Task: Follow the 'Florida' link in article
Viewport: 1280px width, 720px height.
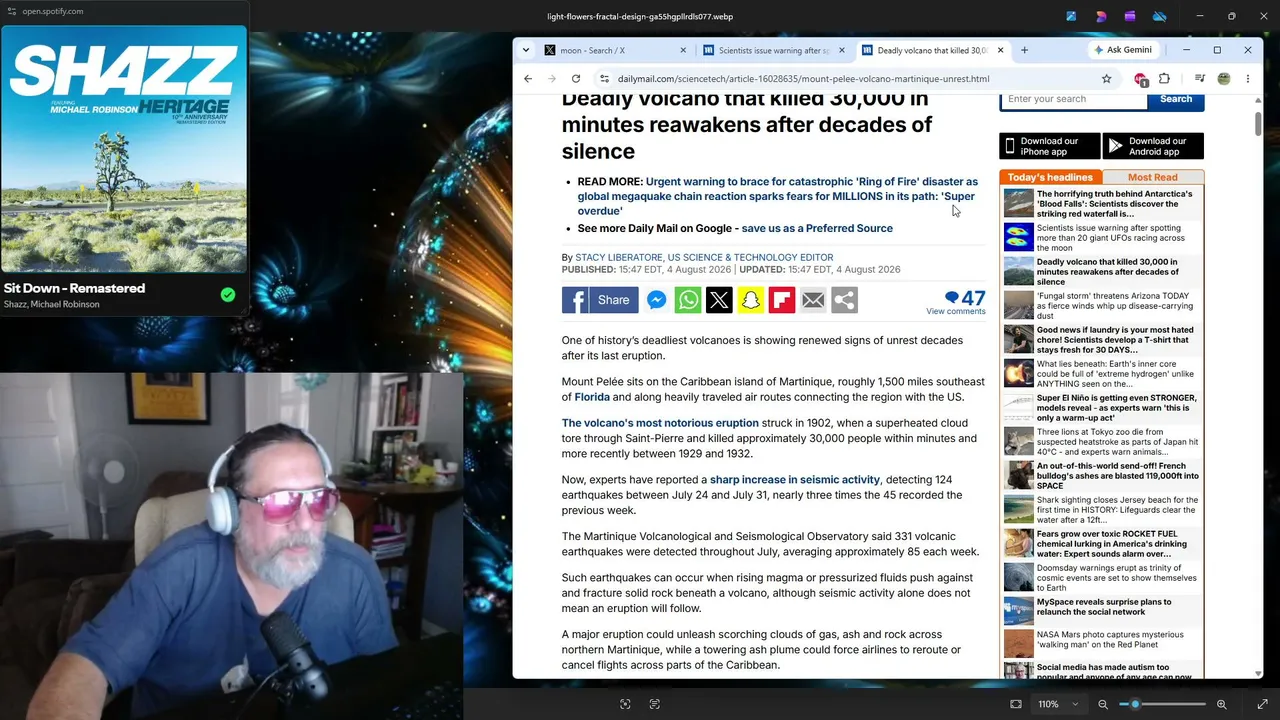Action: pos(592,397)
